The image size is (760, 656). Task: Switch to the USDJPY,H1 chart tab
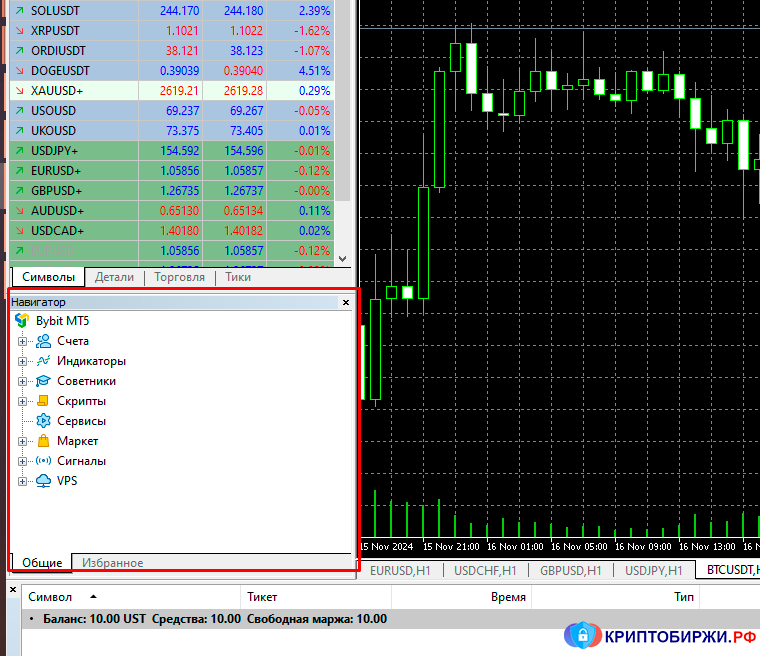pyautogui.click(x=653, y=571)
